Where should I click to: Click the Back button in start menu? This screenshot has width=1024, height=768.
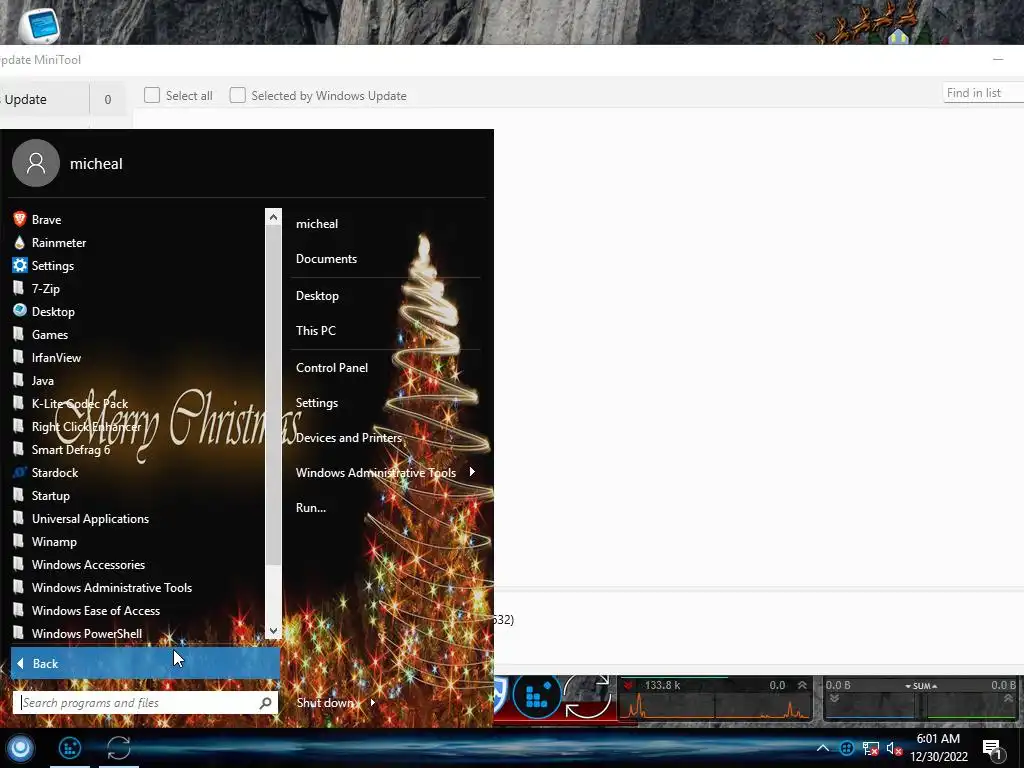pyautogui.click(x=145, y=664)
